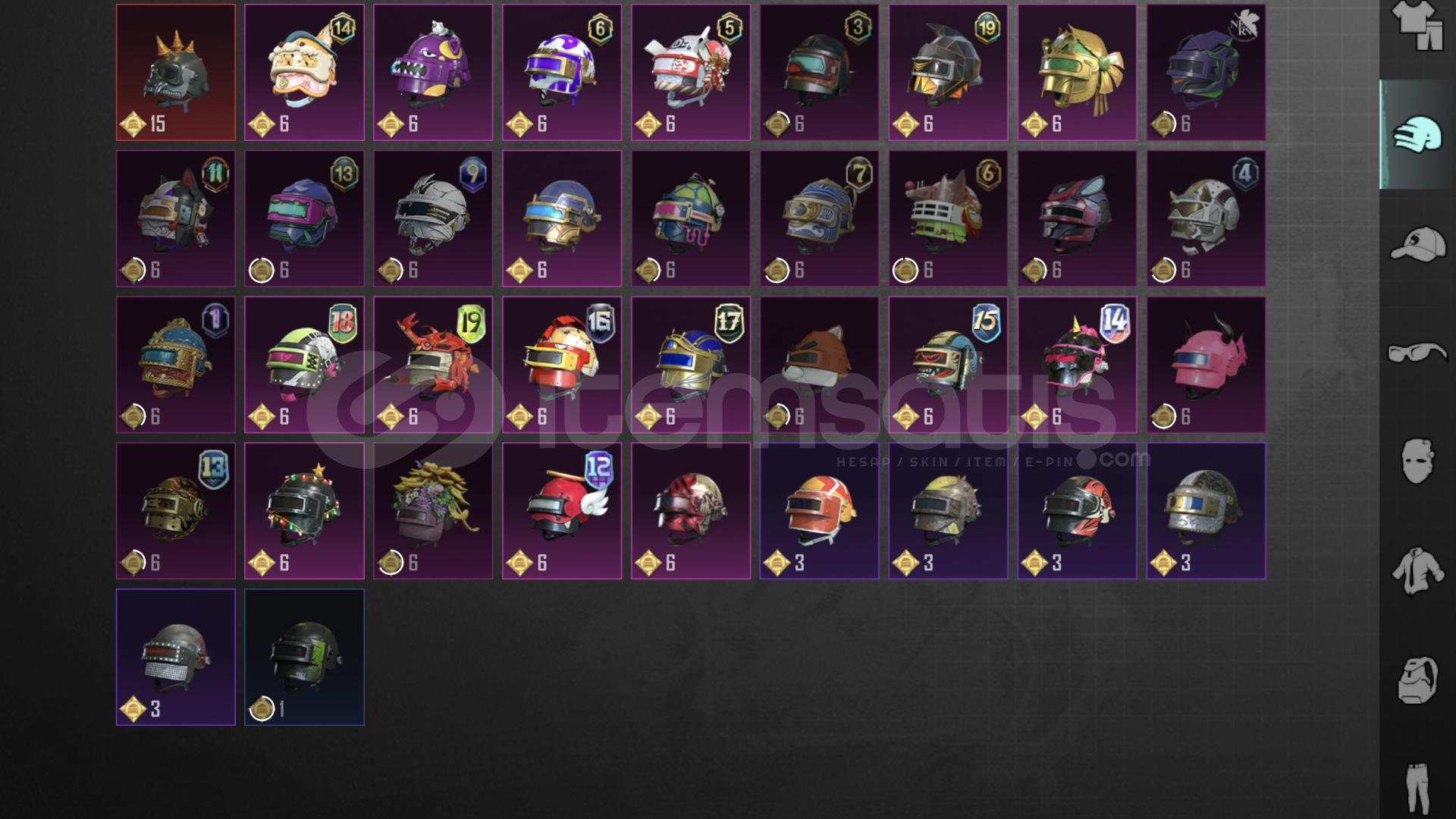This screenshot has width=1456, height=819.
Task: Select the golden samurai helmet with bow
Action: point(1077,73)
